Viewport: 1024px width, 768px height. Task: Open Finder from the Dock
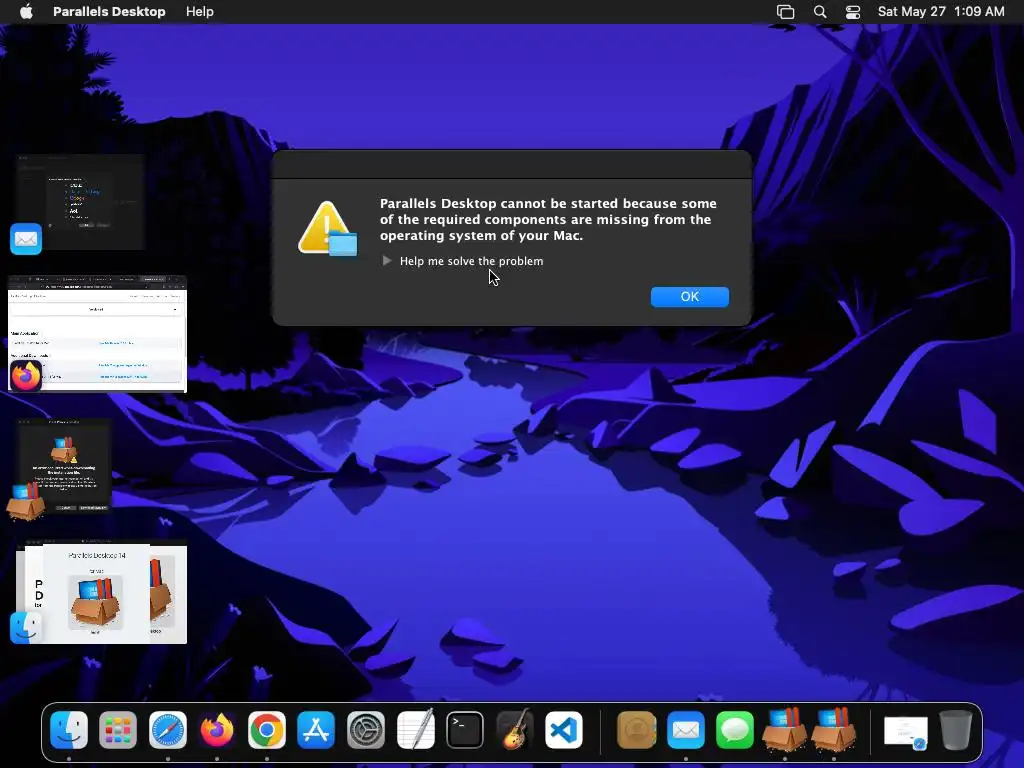[x=69, y=729]
